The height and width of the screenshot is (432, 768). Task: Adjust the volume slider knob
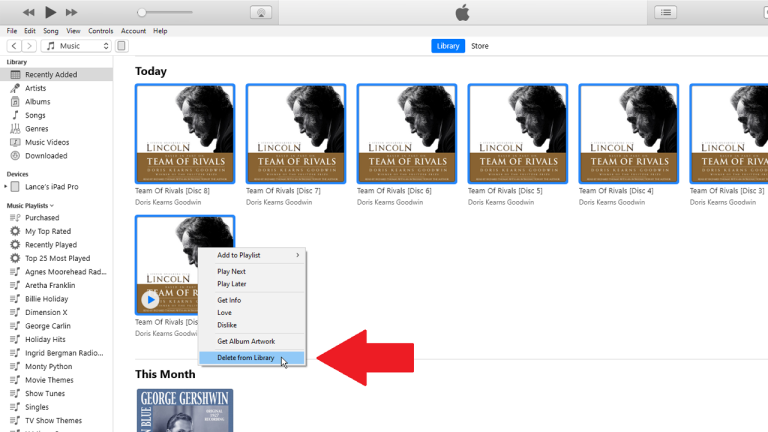tap(142, 12)
